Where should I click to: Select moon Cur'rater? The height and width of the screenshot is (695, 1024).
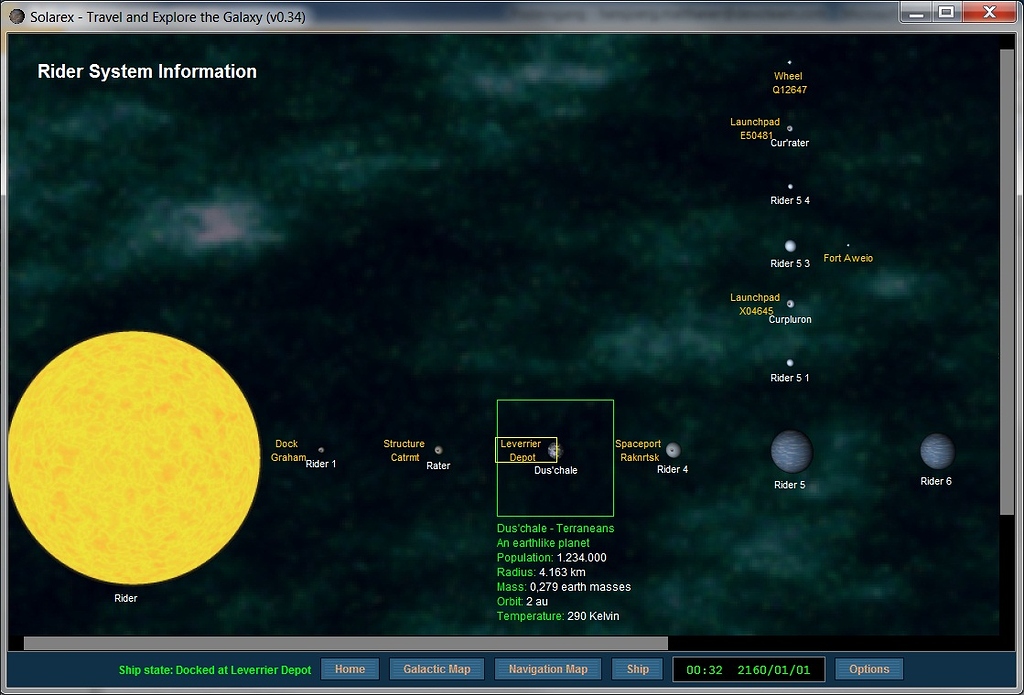coord(789,129)
